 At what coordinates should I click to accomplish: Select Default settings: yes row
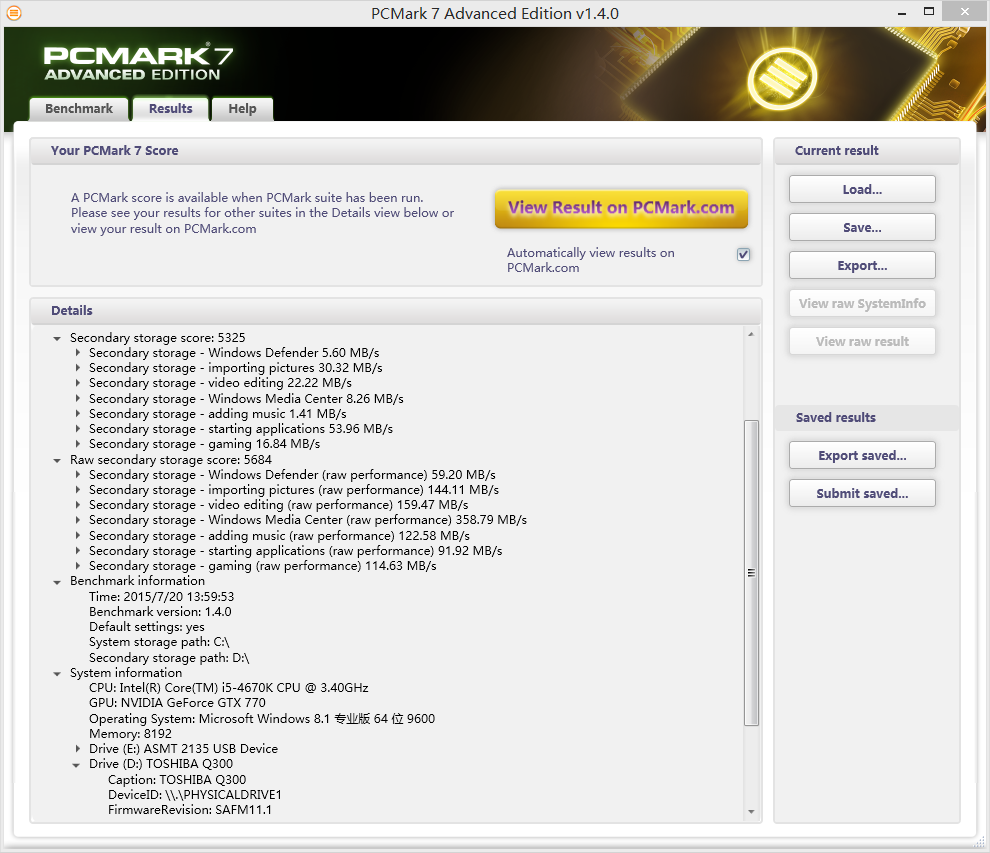coord(146,627)
